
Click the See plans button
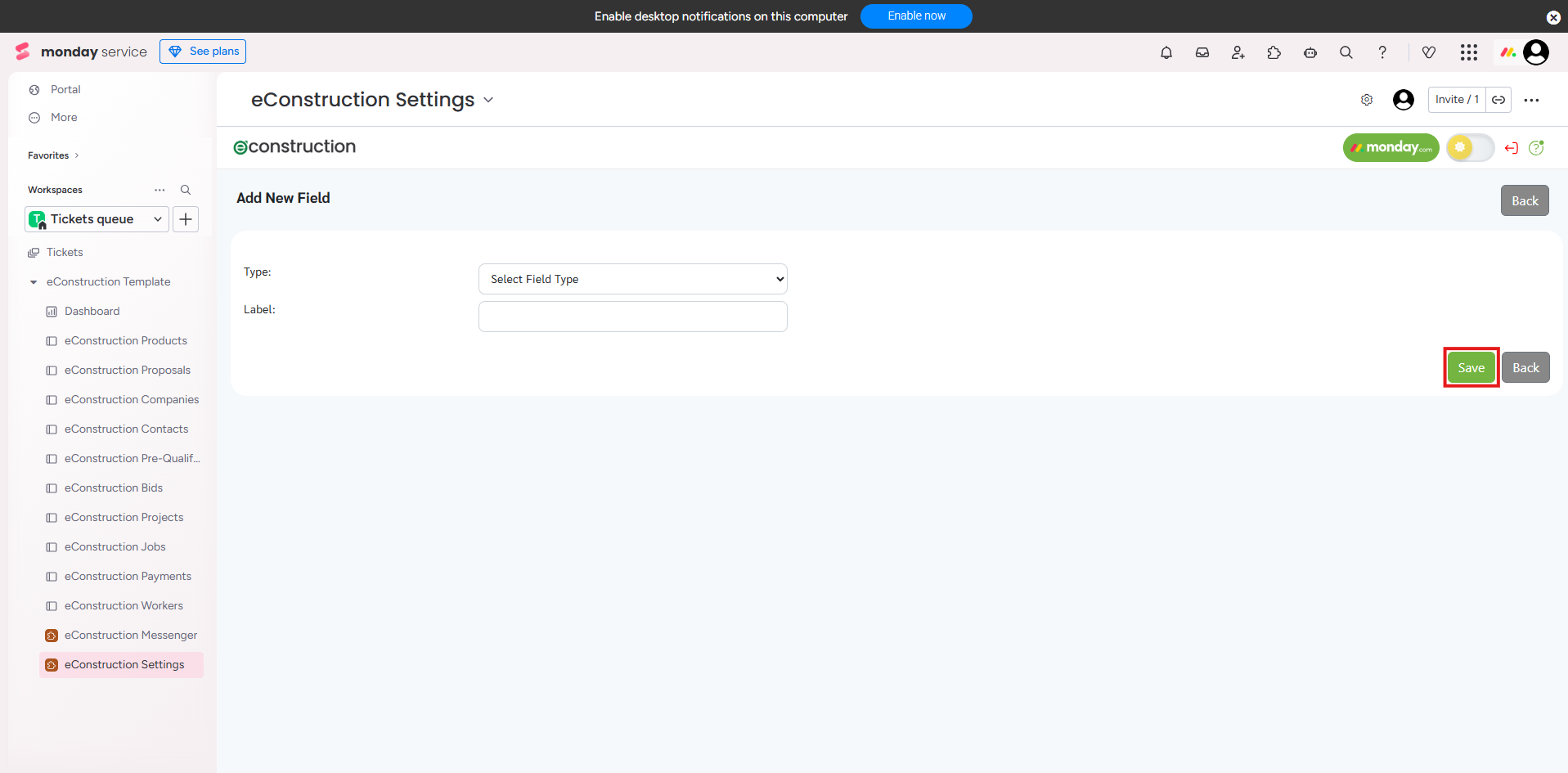(x=203, y=52)
